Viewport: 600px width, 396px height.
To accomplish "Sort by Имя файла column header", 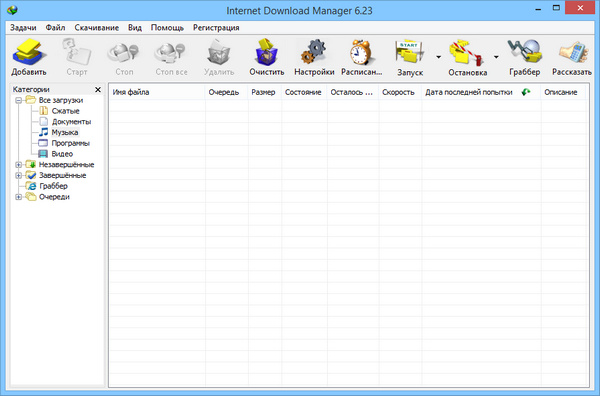I will [x=157, y=92].
